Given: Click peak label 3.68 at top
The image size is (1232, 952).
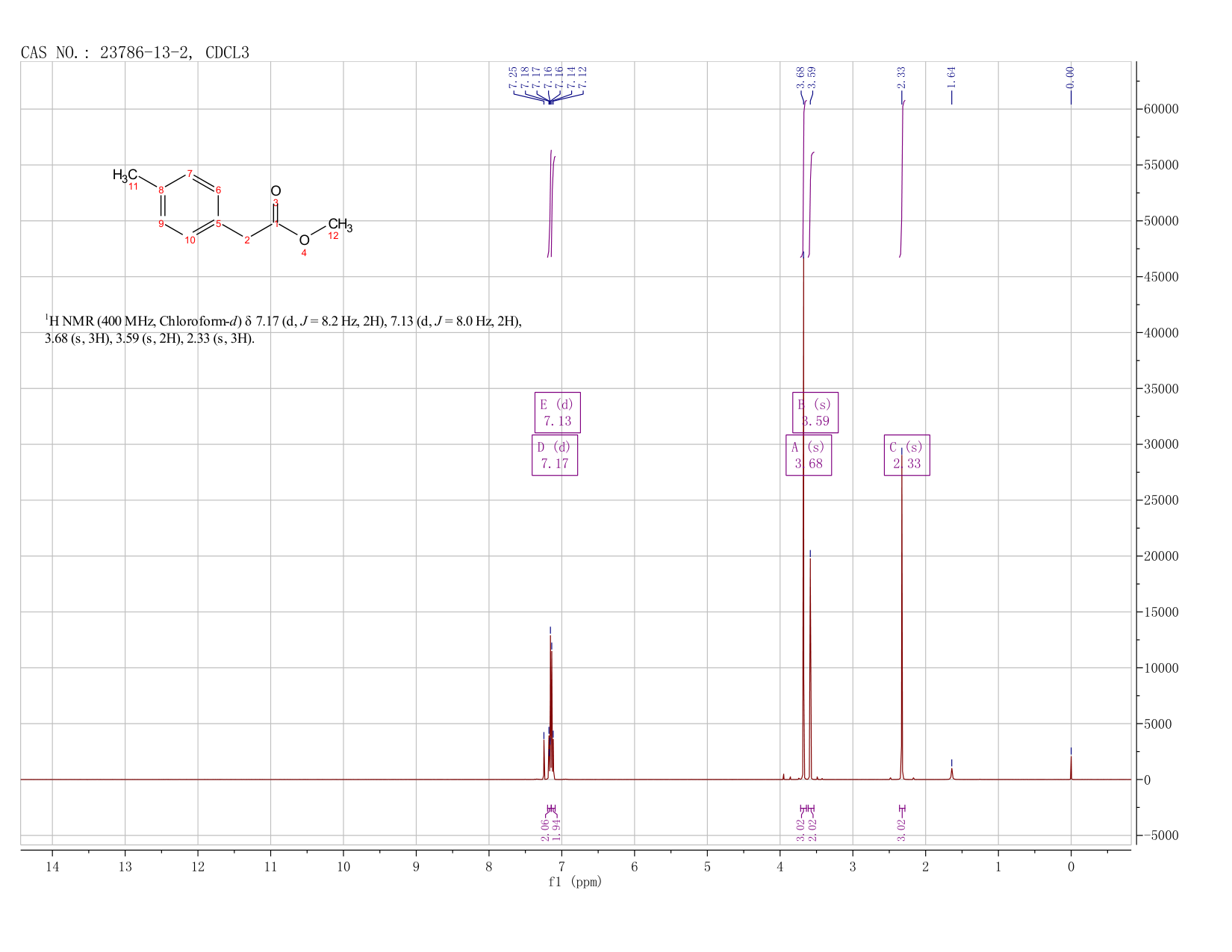Looking at the screenshot, I should (x=800, y=77).
